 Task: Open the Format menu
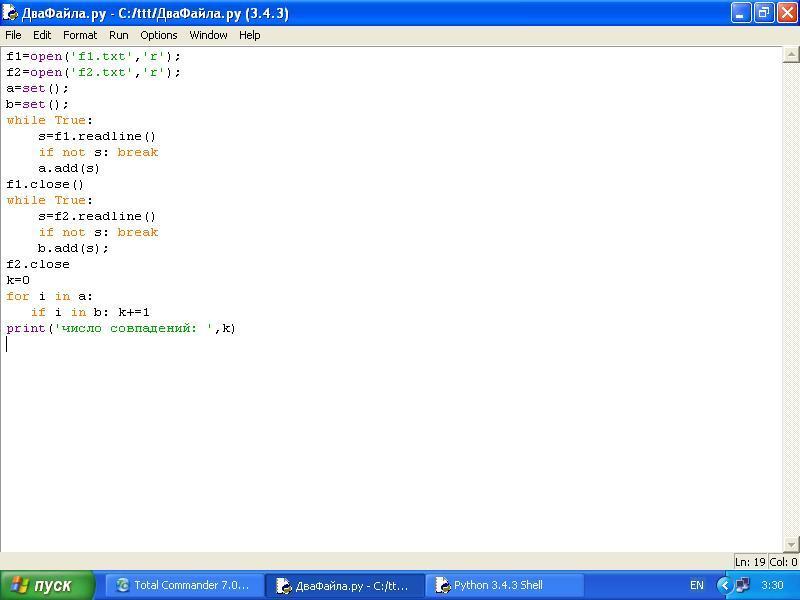click(x=80, y=35)
